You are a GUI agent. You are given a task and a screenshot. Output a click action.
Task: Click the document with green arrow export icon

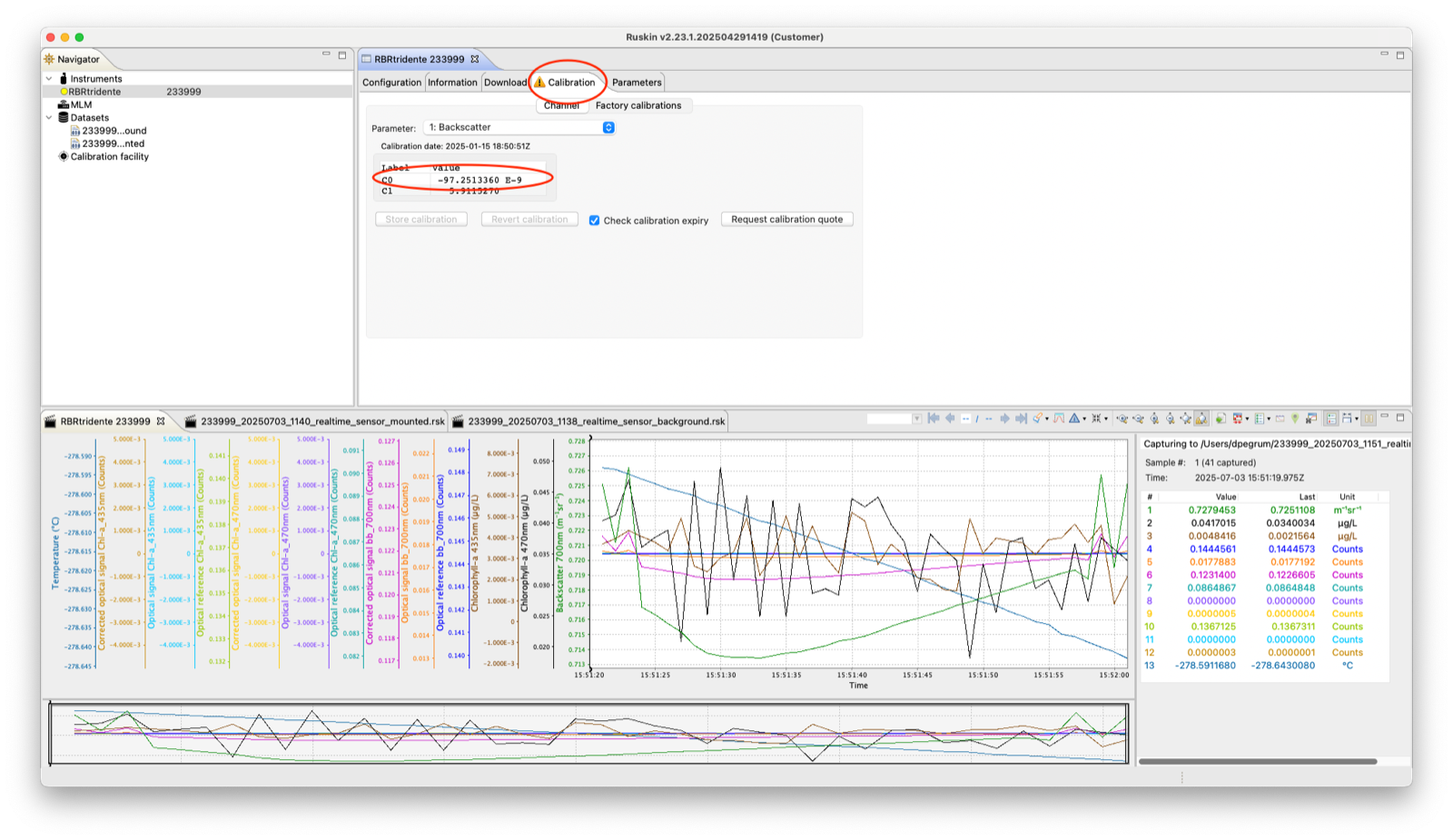coord(1221,419)
